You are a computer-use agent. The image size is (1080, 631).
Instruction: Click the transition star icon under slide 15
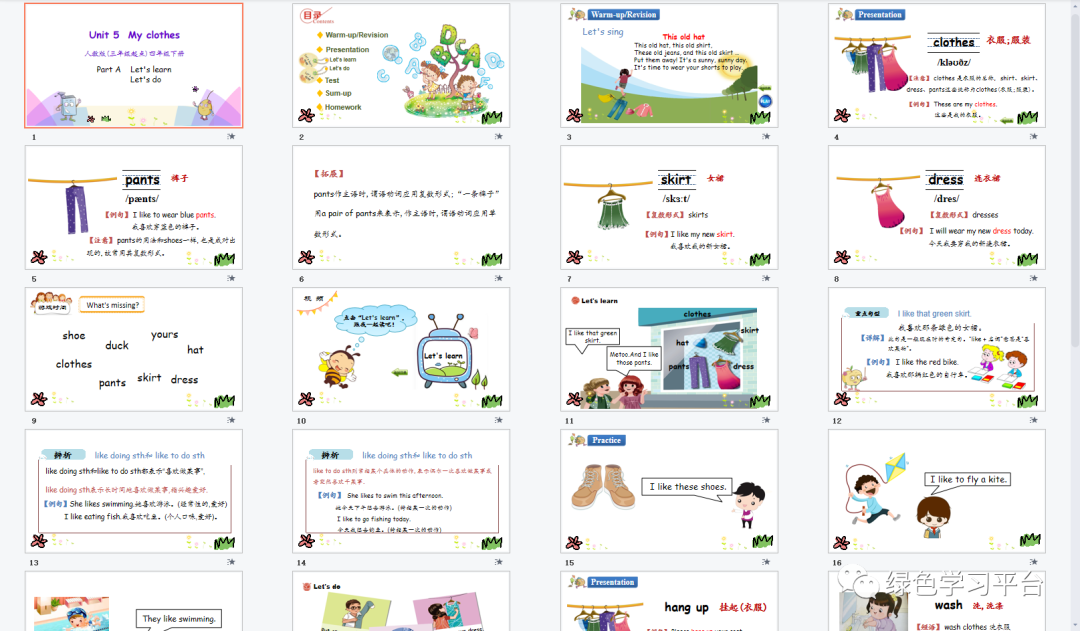point(766,562)
